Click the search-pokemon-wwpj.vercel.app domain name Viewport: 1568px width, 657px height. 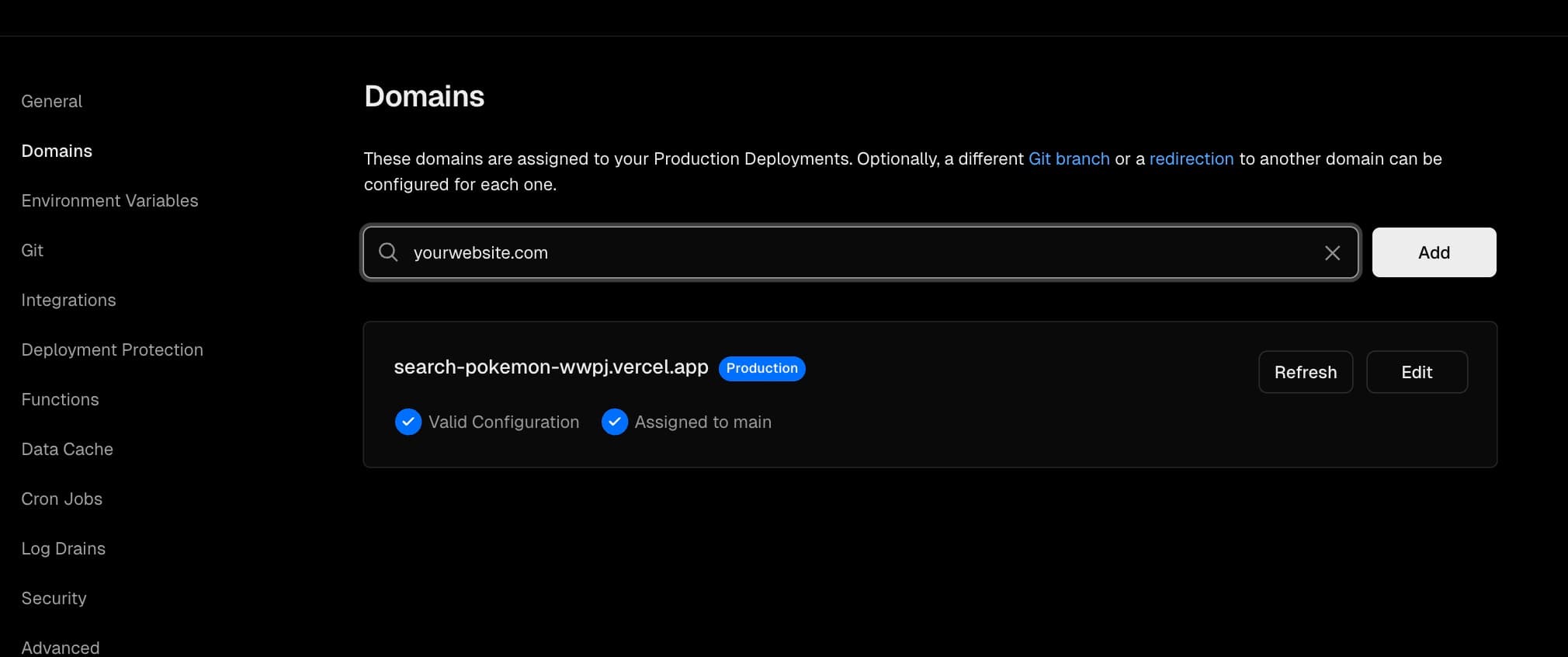(550, 367)
